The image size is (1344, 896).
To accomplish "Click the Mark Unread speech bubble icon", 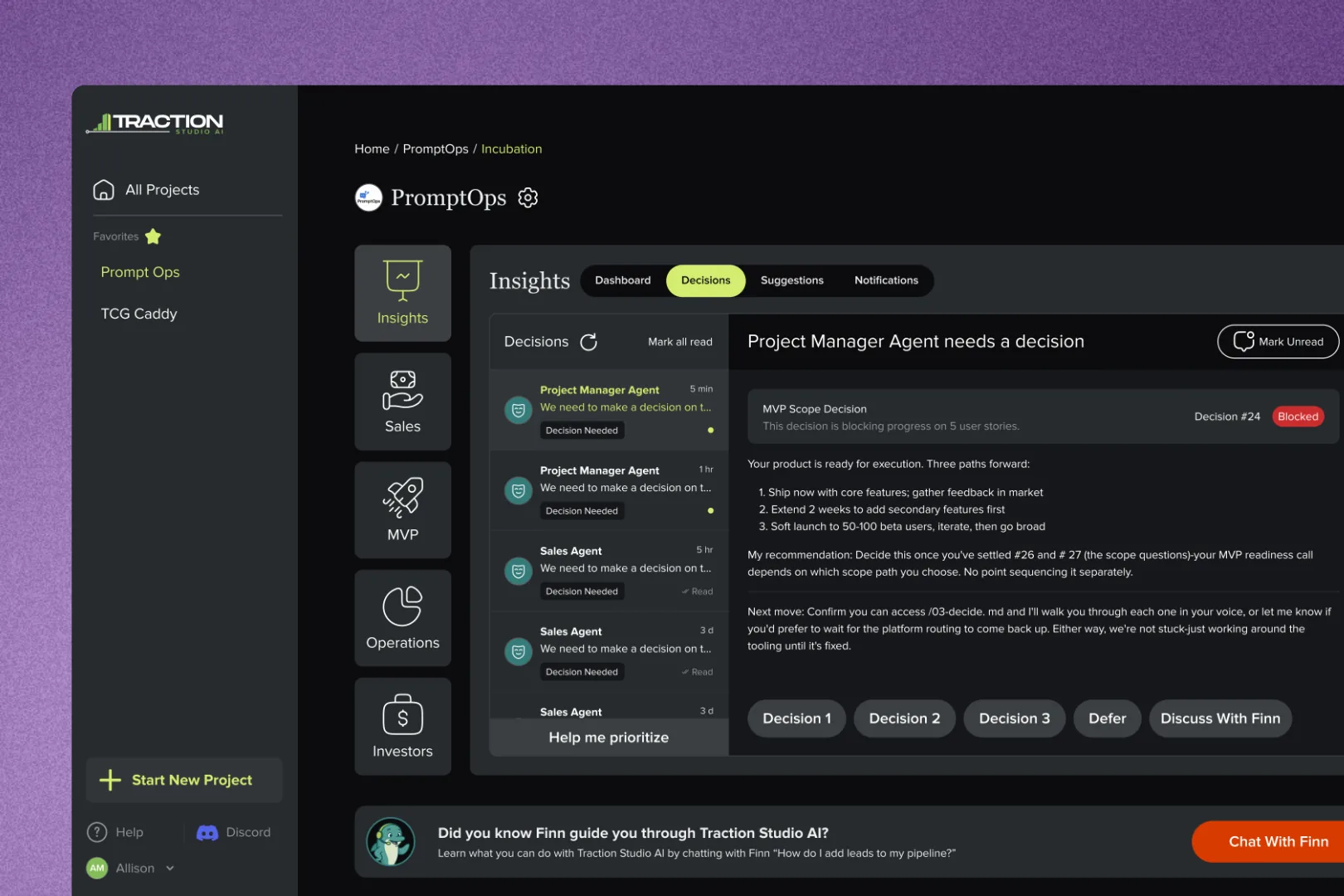I will tap(1244, 341).
